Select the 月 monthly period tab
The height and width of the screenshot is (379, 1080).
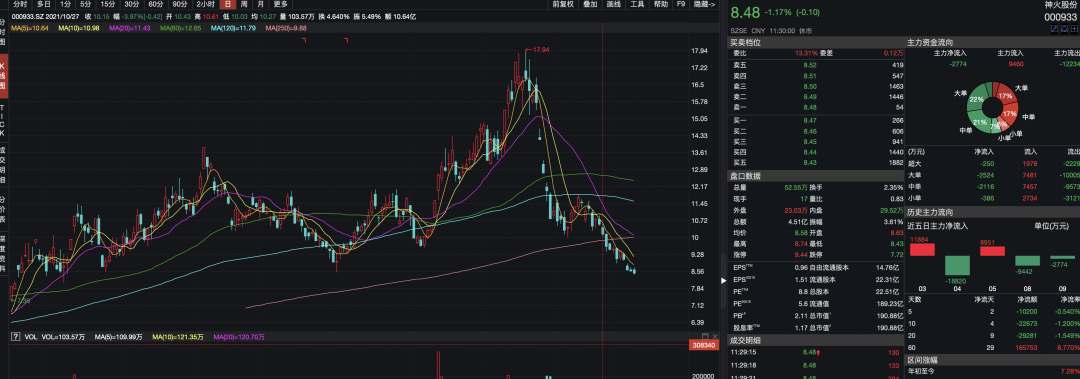click(260, 4)
